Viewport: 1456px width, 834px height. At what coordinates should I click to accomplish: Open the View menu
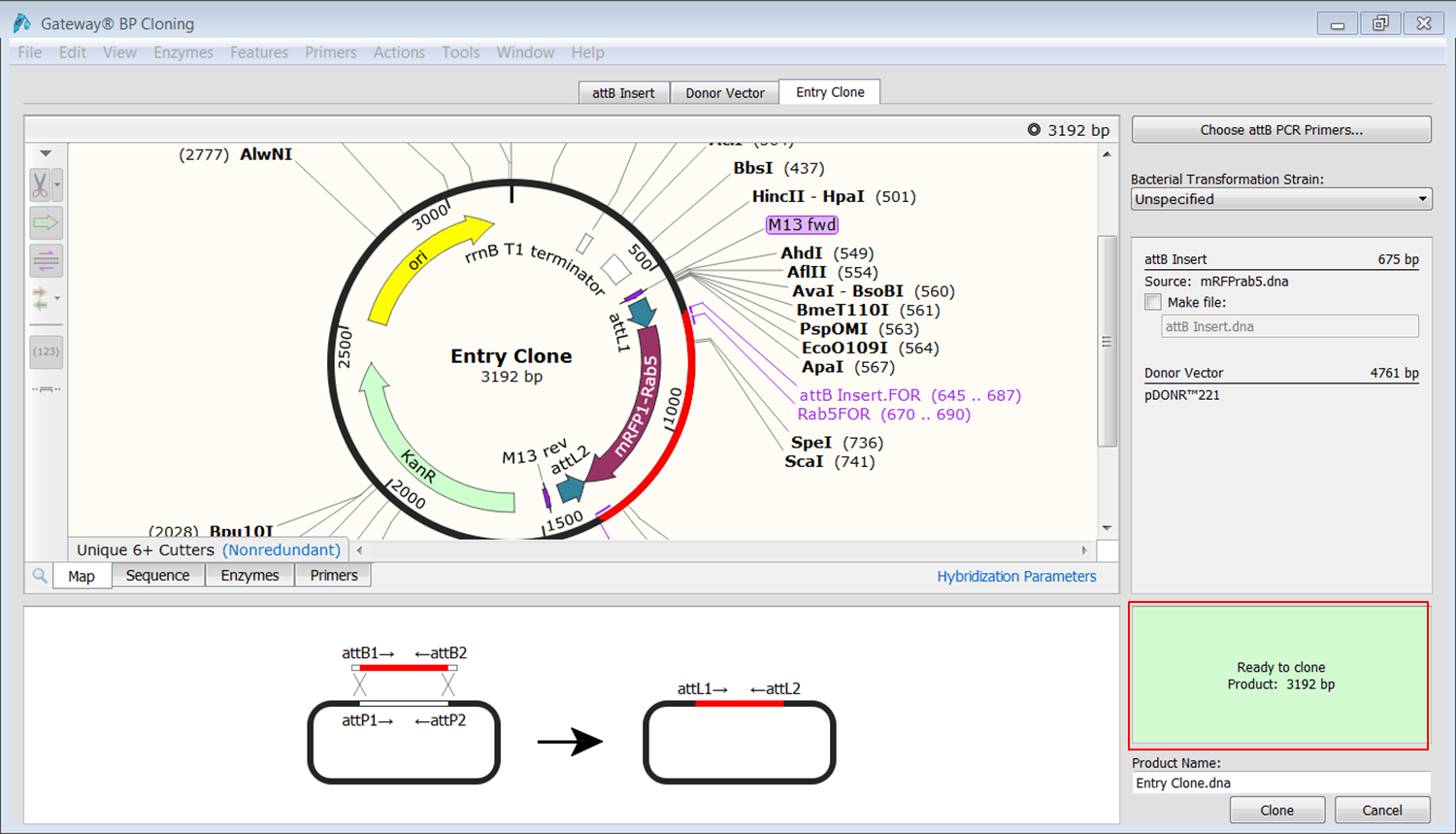pos(119,52)
